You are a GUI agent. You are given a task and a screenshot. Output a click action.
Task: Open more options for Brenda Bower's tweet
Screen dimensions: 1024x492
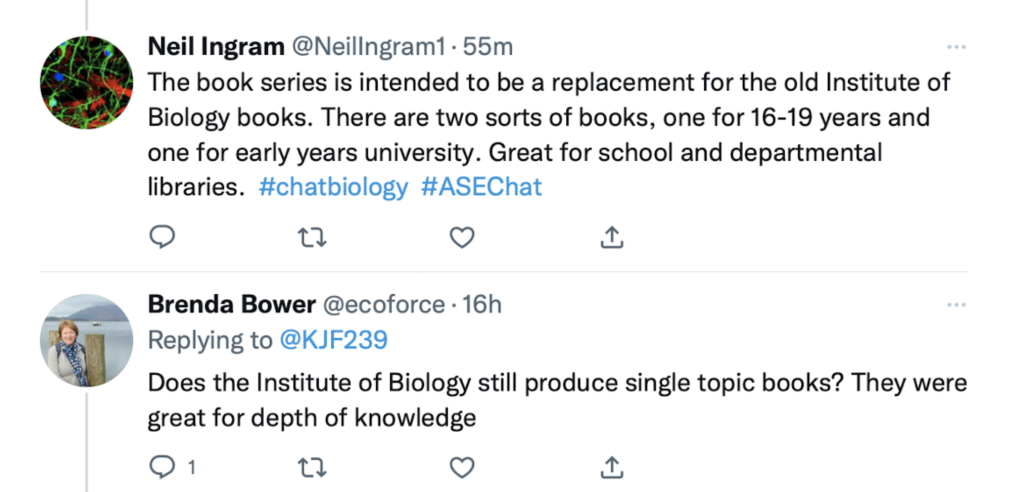coord(956,304)
